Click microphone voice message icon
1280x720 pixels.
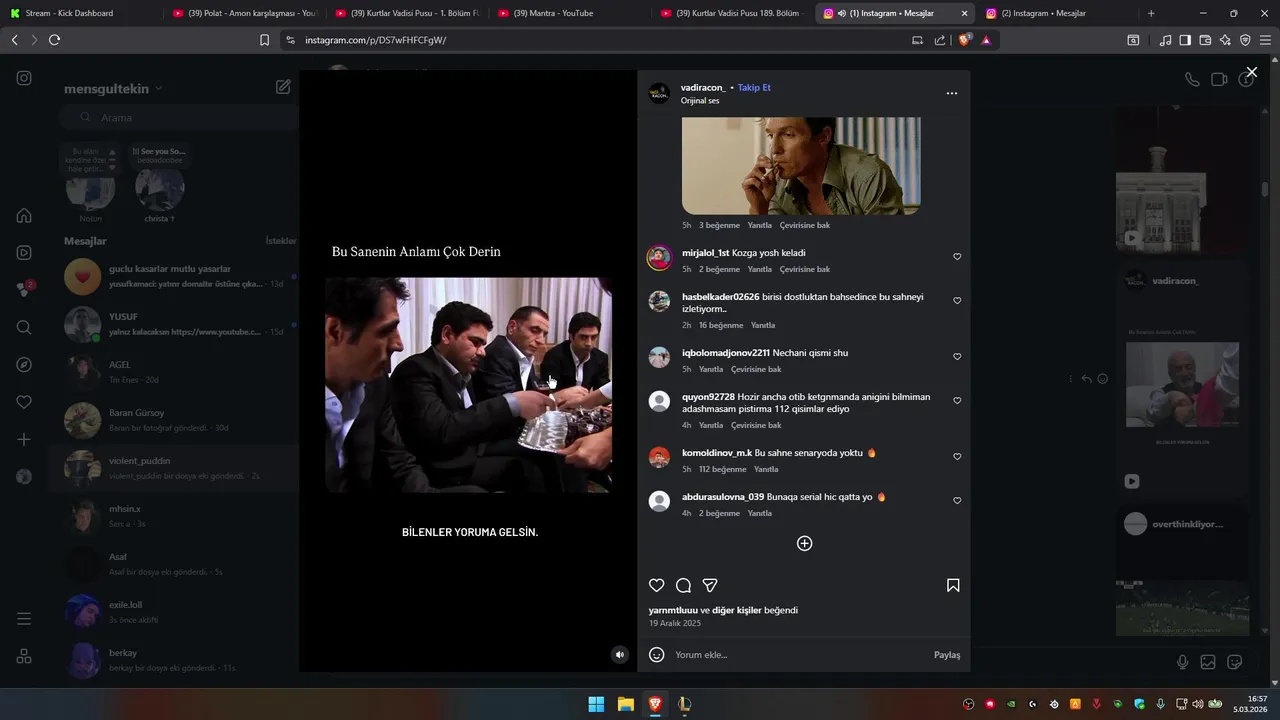click(1183, 662)
